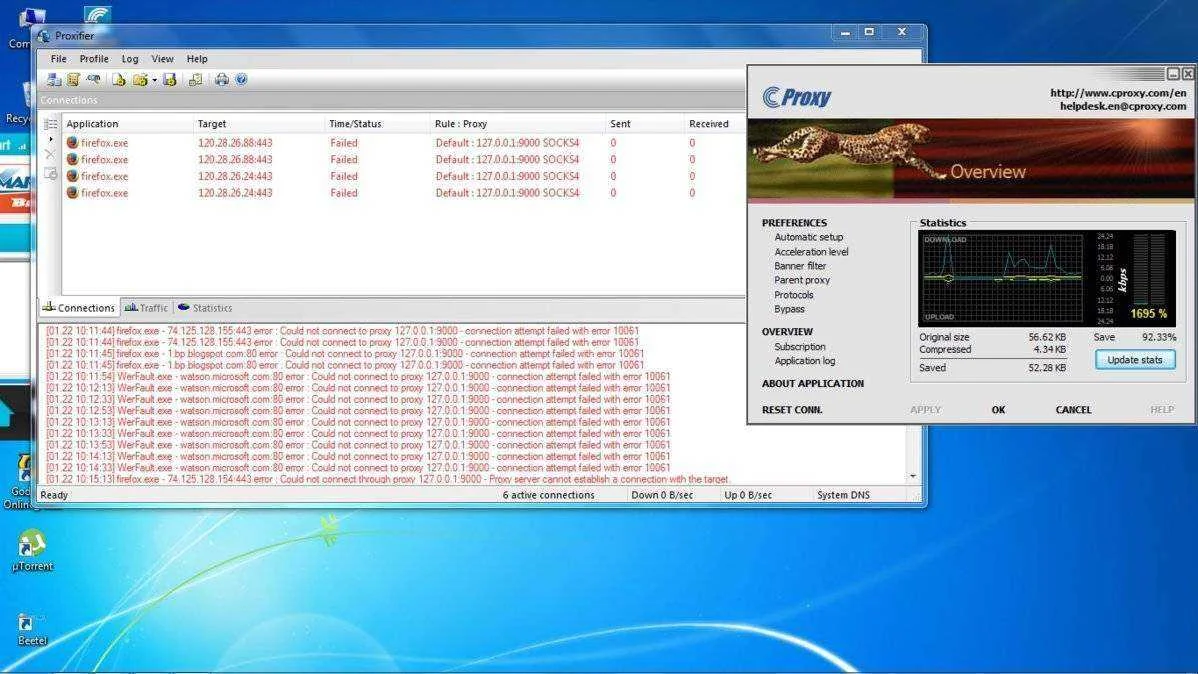Click the Print icon in Proxifier toolbar
The height and width of the screenshot is (674, 1198).
pos(222,79)
